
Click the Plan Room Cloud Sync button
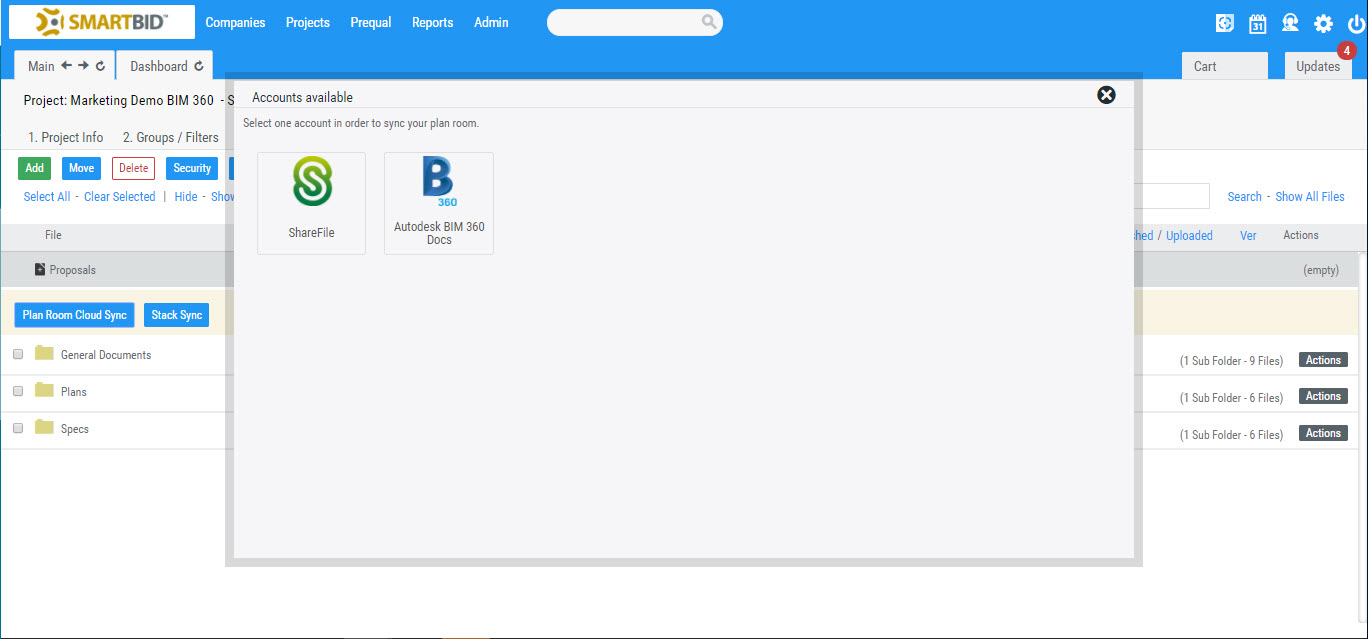[x=74, y=314]
